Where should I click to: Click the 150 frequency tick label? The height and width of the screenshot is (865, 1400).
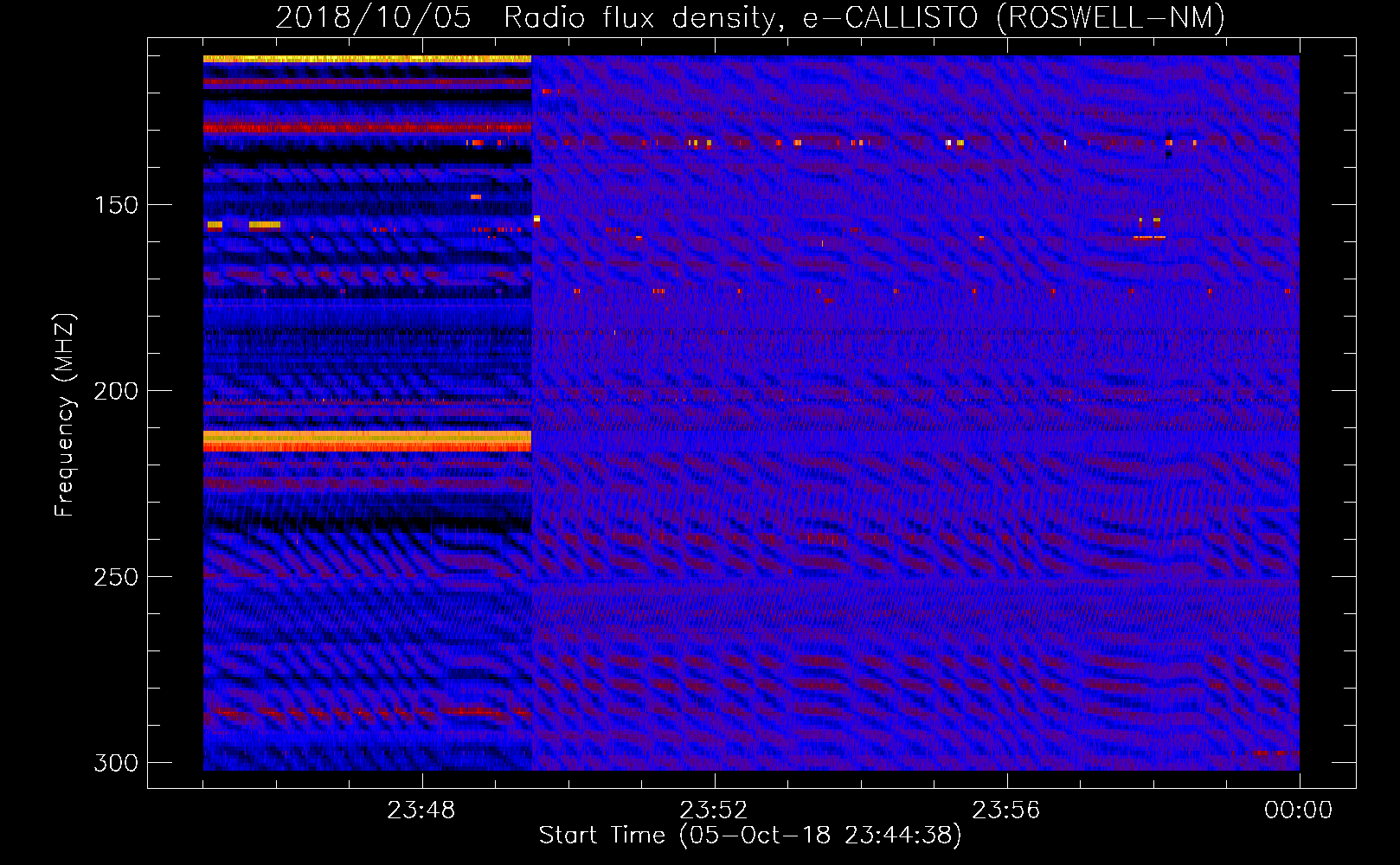point(116,205)
